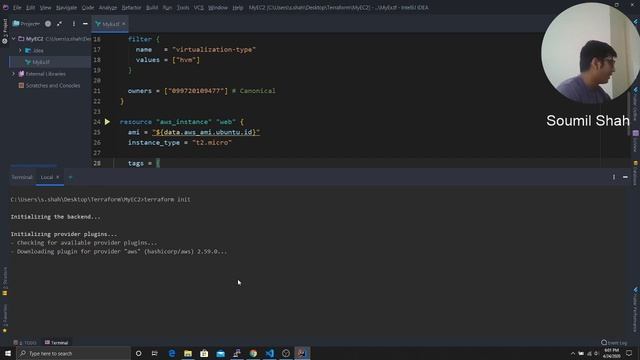Open Terminal panel options (vertical dots)
640x360 pixels.
pos(613,177)
